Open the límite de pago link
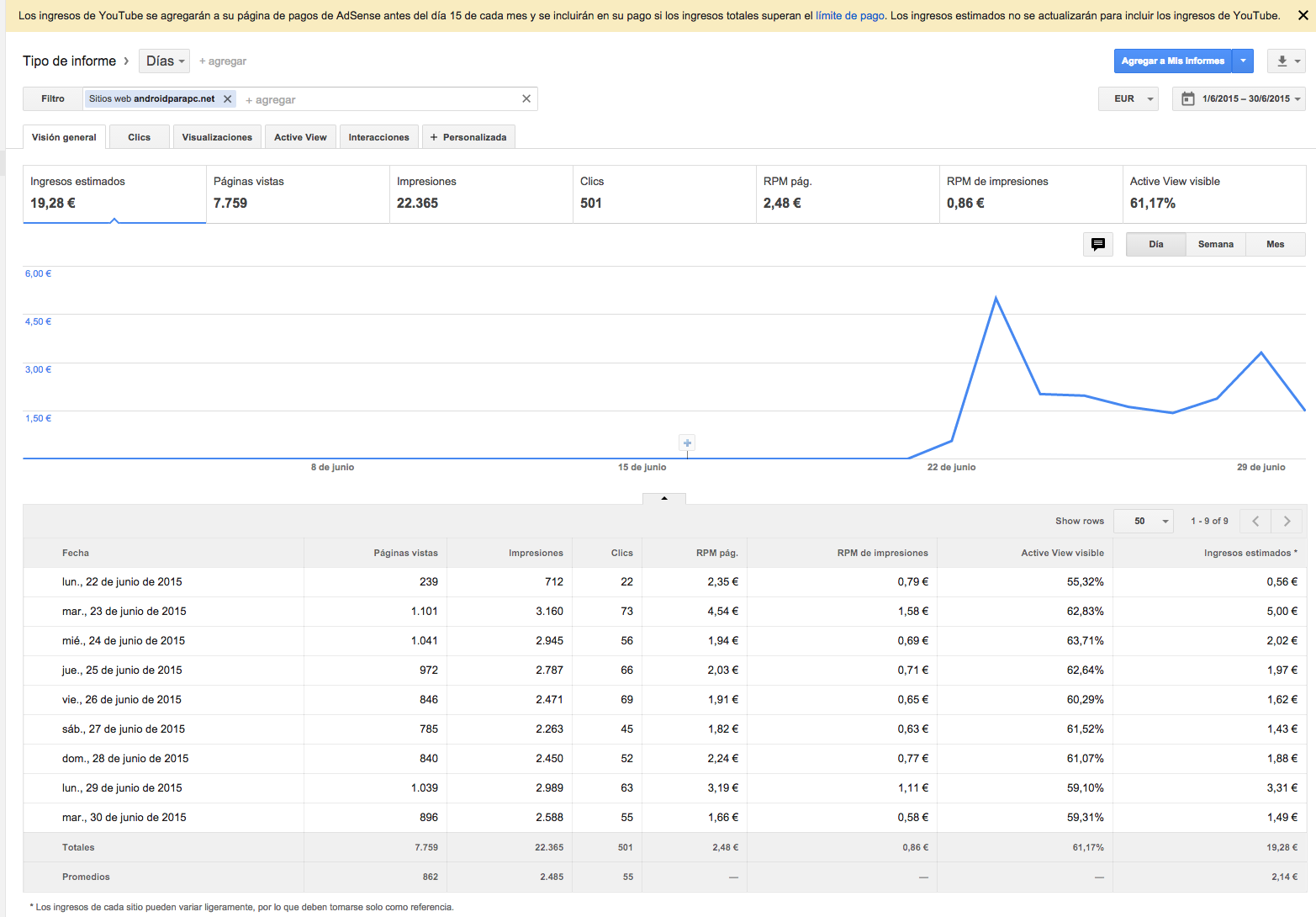 tap(849, 15)
